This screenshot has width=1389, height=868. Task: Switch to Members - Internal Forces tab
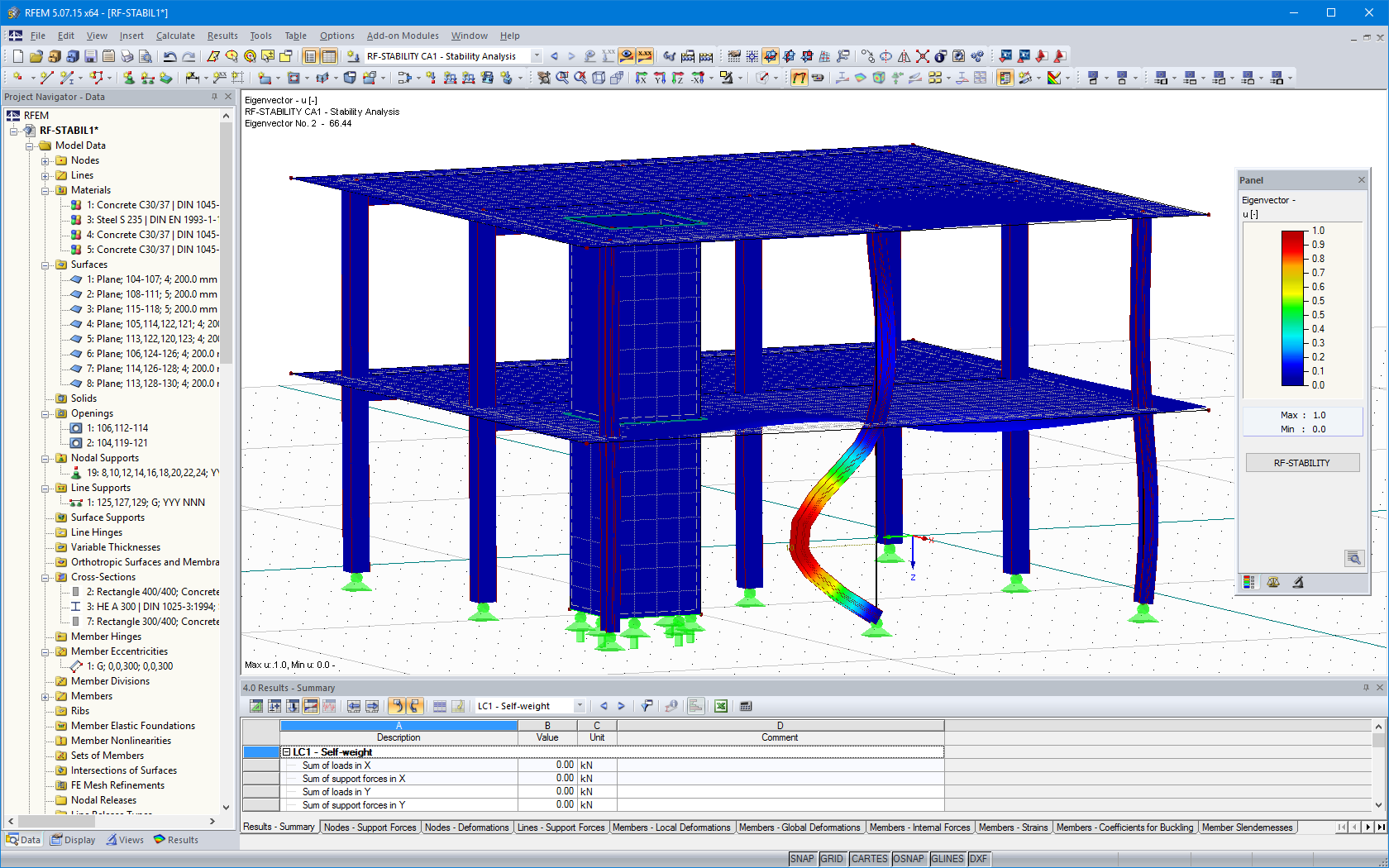(x=919, y=827)
